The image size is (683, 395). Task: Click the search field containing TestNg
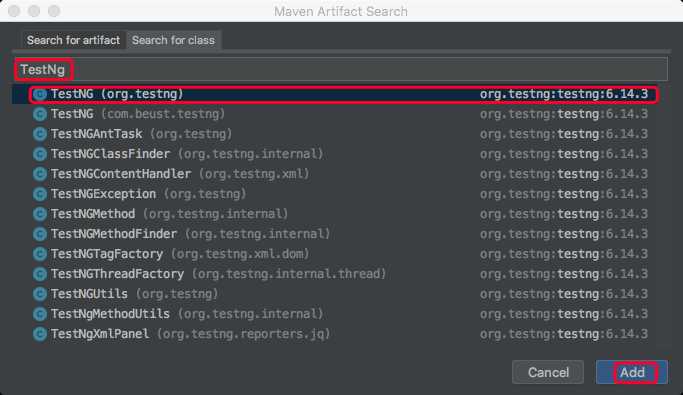pyautogui.click(x=341, y=69)
